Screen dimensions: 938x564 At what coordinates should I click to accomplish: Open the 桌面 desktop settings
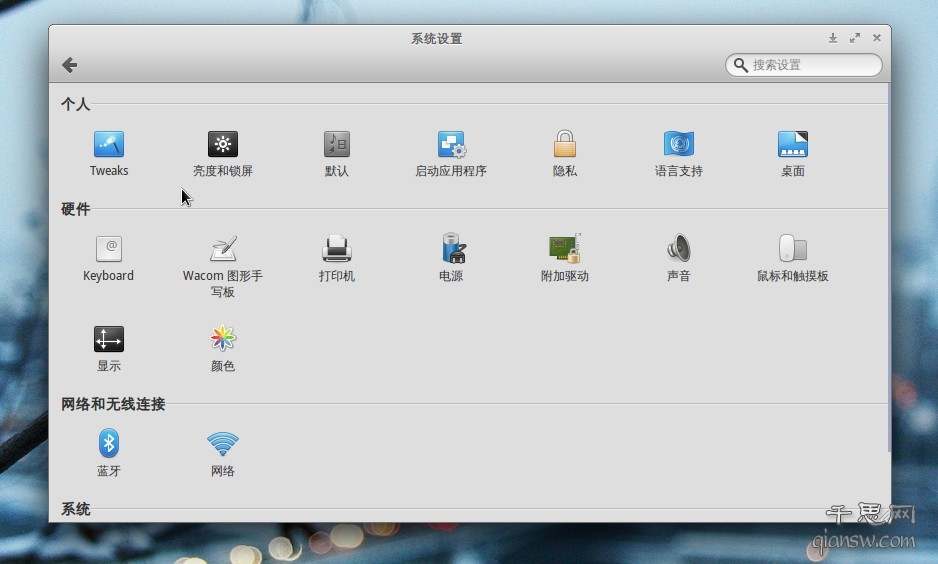point(793,154)
